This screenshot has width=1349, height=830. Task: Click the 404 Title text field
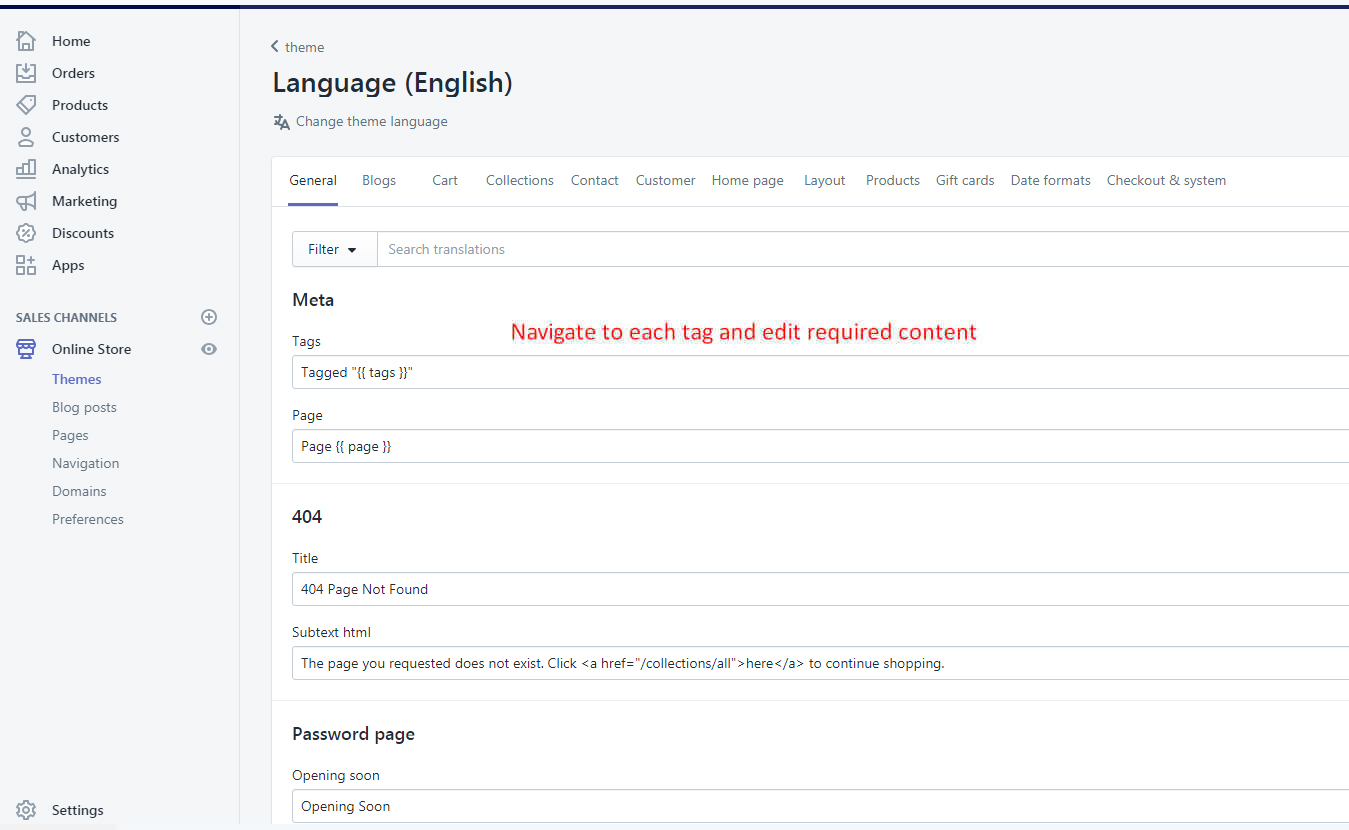tap(820, 589)
